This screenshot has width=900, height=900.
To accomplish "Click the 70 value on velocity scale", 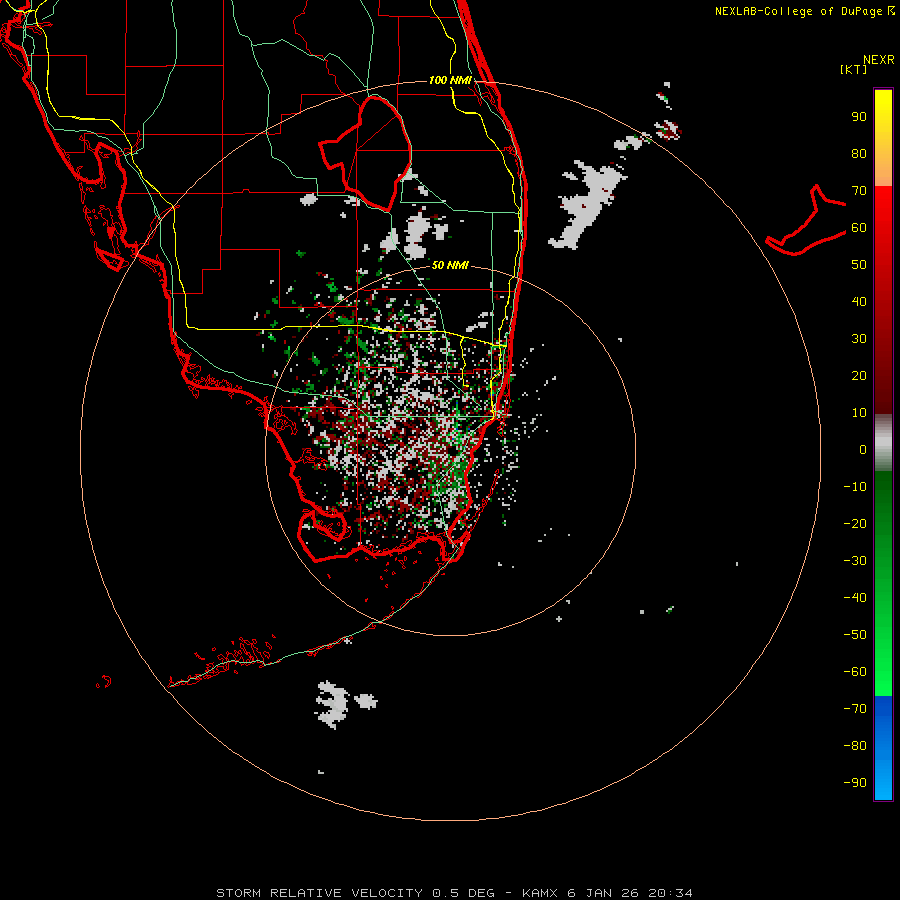I will point(859,191).
